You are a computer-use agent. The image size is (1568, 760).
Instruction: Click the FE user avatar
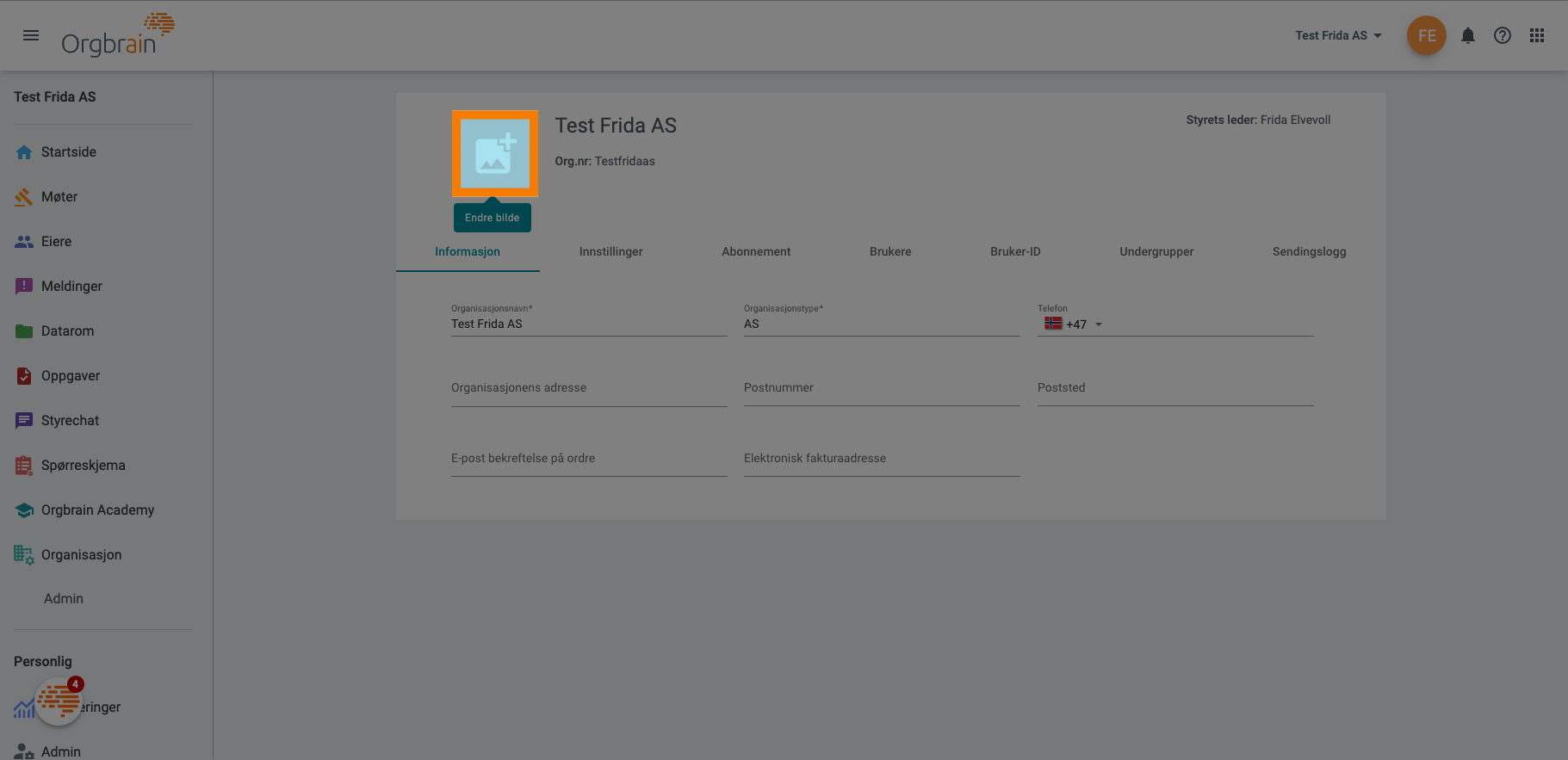(x=1427, y=35)
